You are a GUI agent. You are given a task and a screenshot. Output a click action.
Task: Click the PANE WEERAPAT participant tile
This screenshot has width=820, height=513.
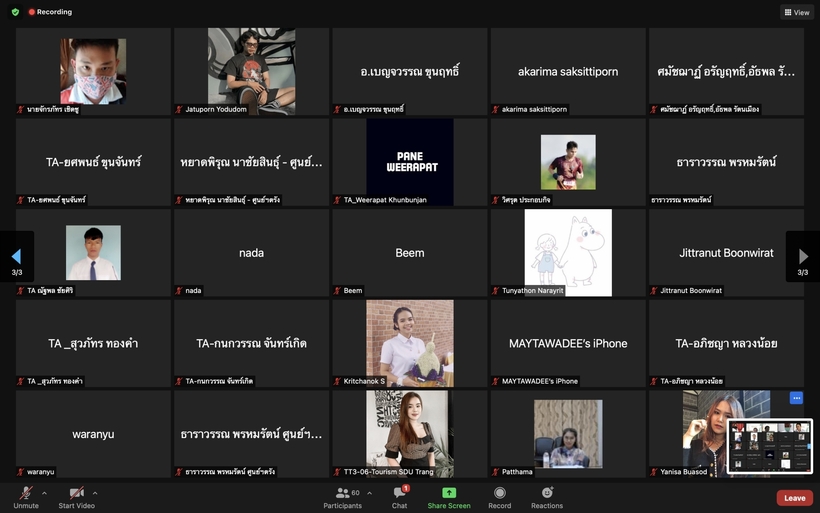click(x=409, y=161)
